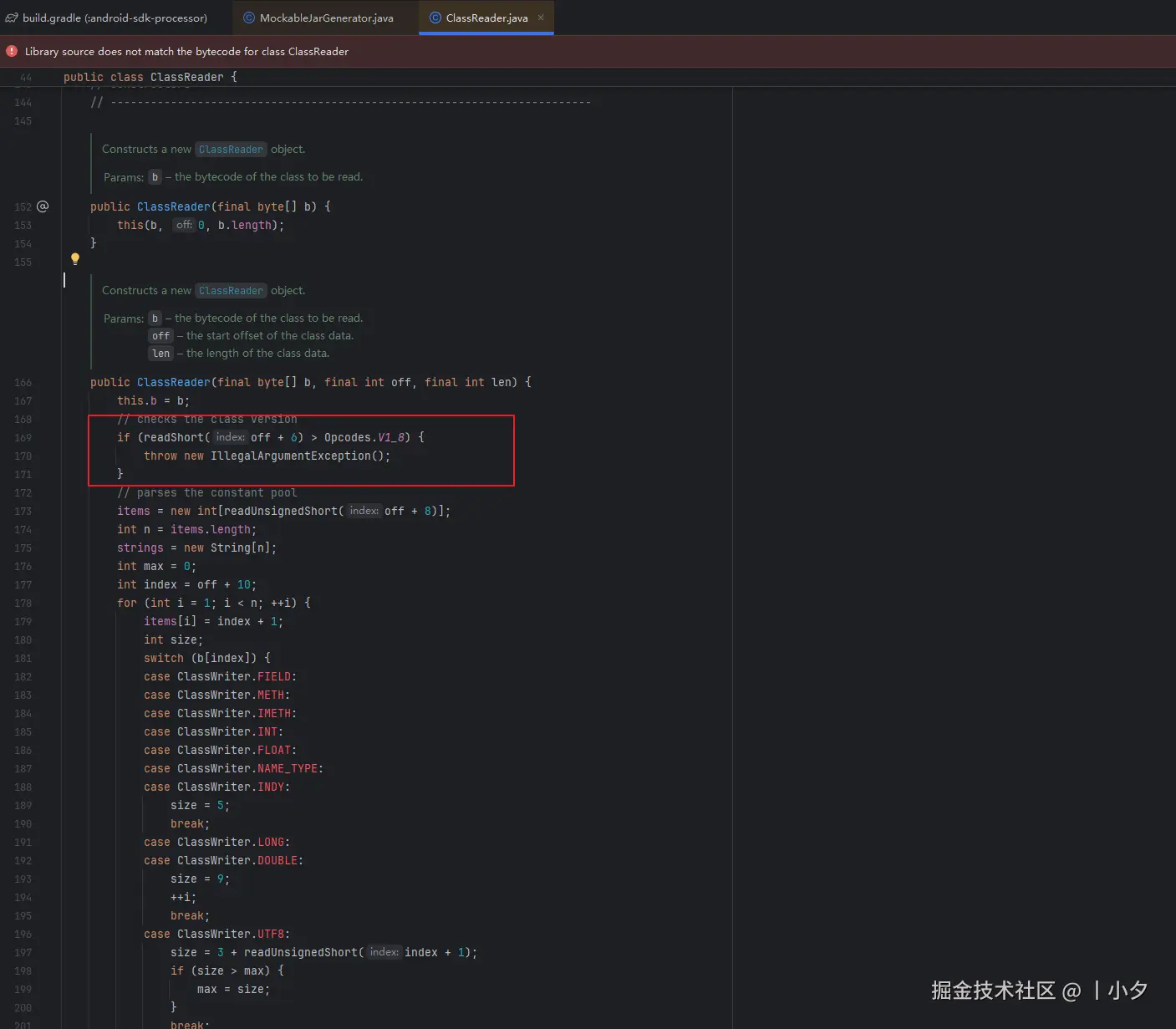Click the Opcodes.V1_8 constant on line 169
This screenshot has width=1176, height=1029.
364,437
